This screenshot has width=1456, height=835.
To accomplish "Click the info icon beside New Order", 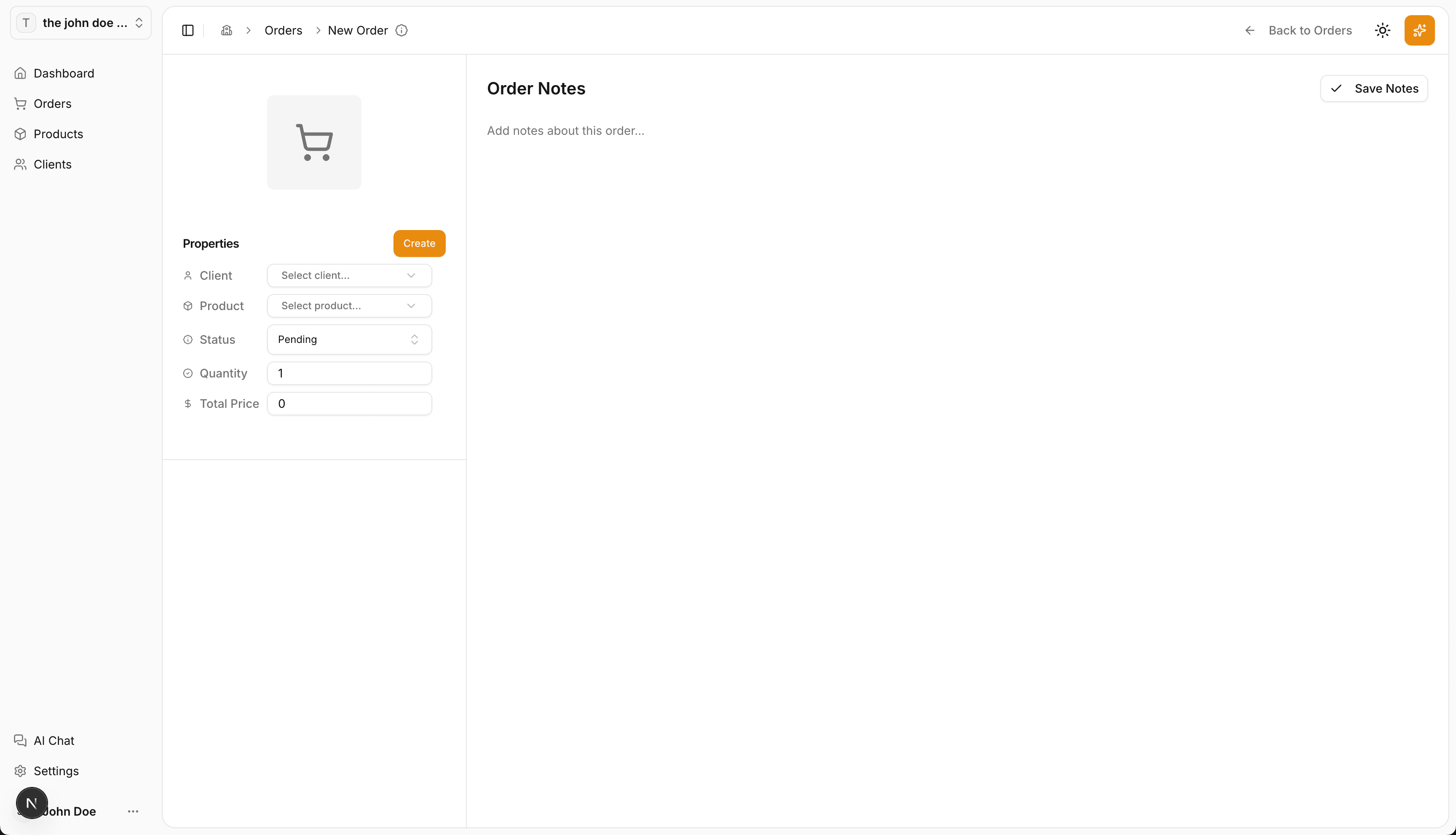I will [401, 30].
